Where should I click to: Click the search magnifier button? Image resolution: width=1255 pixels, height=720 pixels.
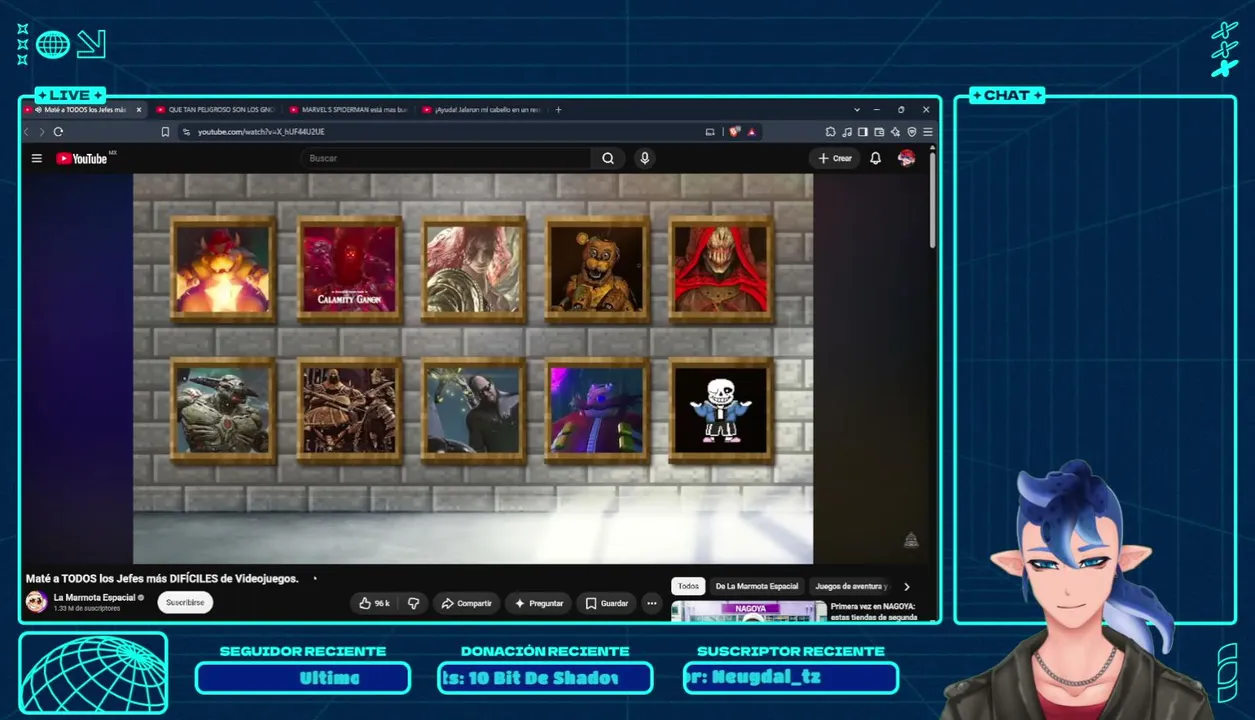608,158
